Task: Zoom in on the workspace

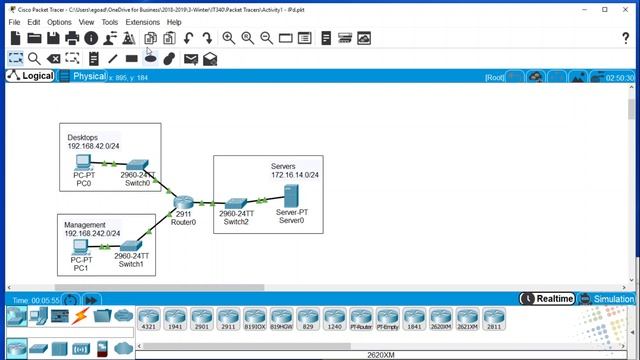Action: click(229, 38)
